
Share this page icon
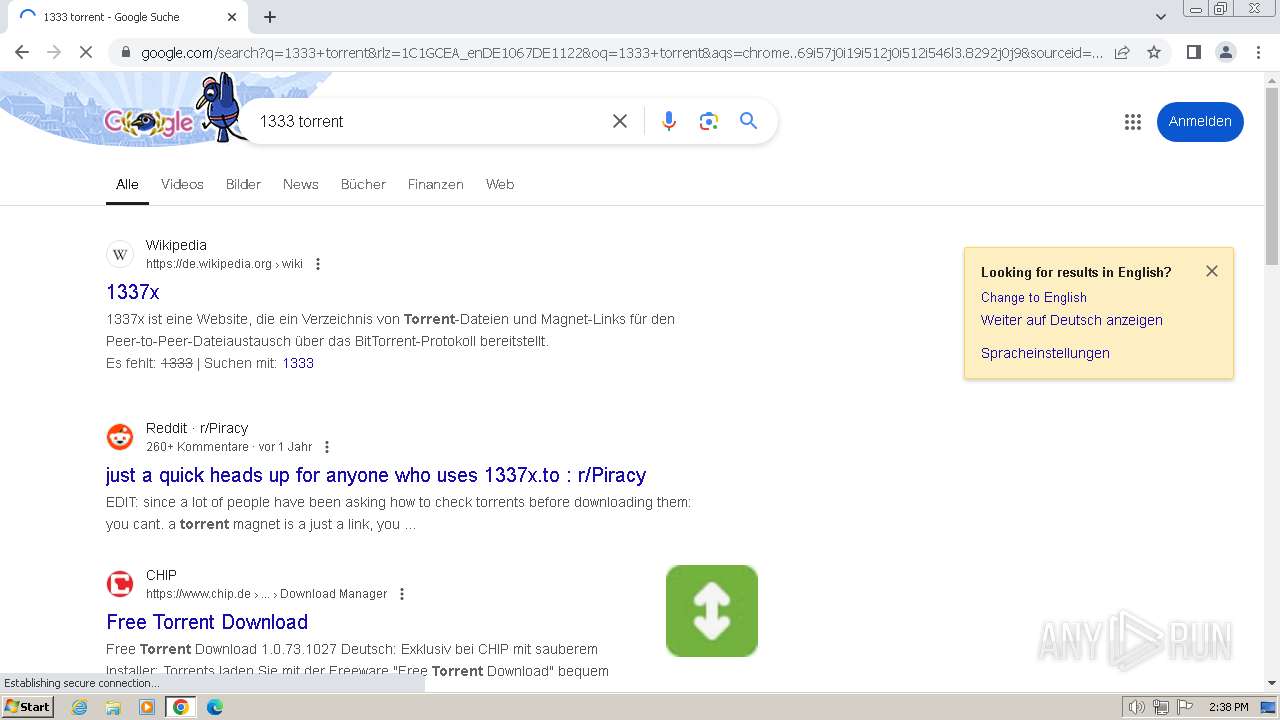pyautogui.click(x=1122, y=52)
